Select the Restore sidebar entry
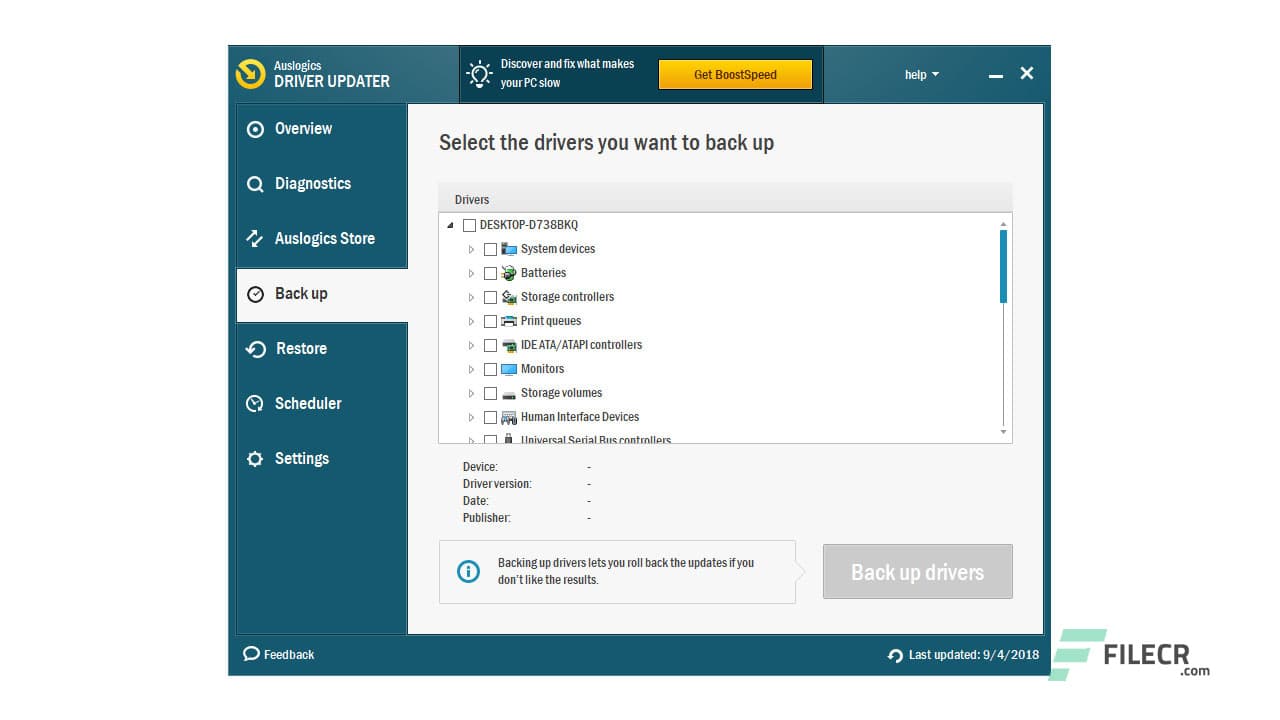1280x720 pixels. click(300, 349)
